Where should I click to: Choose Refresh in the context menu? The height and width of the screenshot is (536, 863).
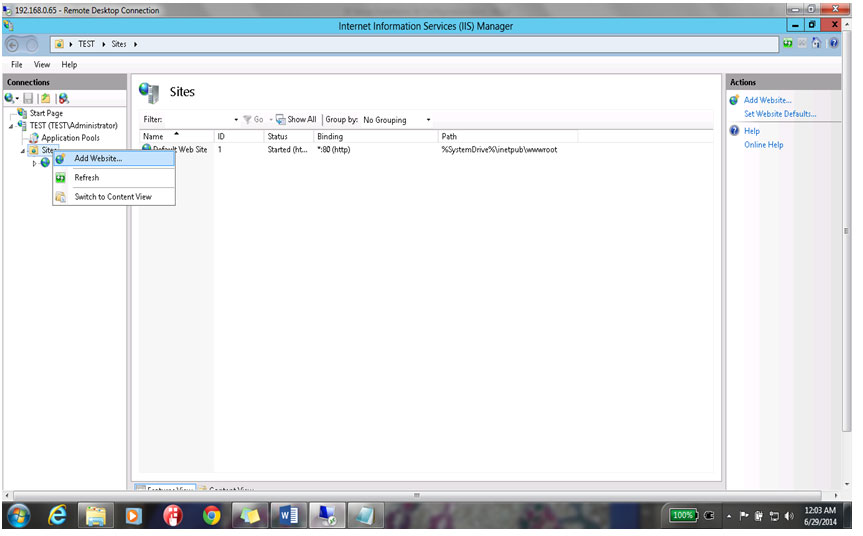pos(114,178)
